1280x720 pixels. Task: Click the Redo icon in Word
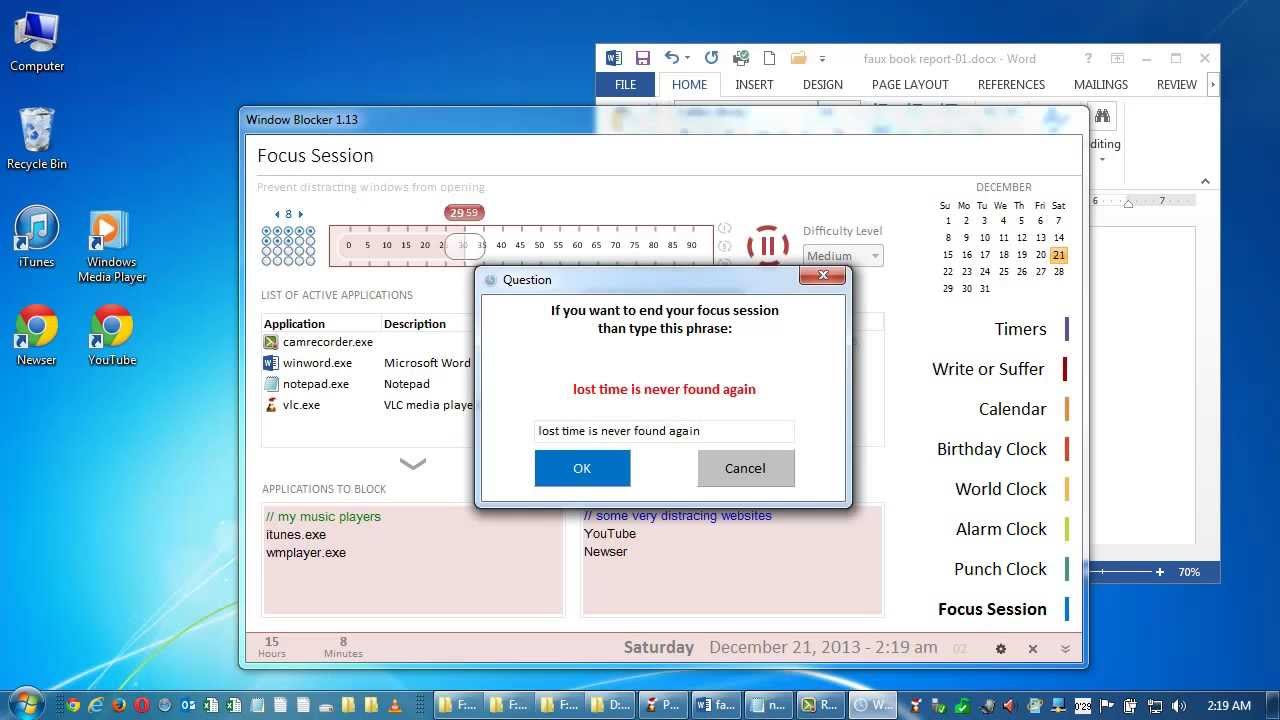click(711, 59)
